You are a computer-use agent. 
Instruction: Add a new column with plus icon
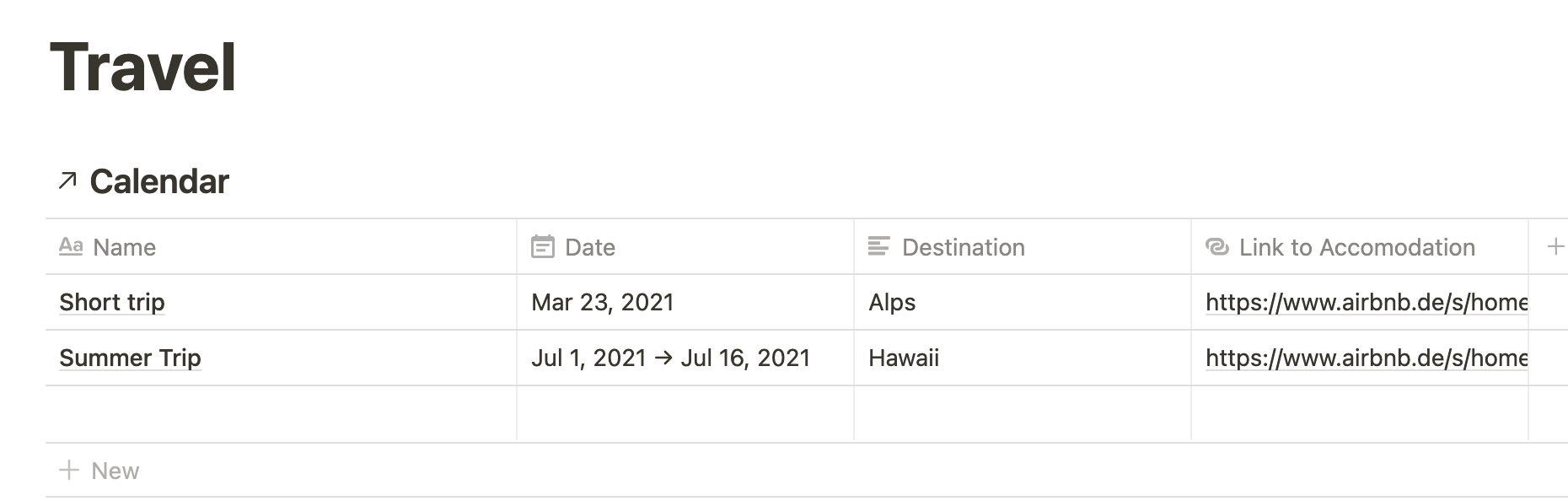coord(1555,246)
